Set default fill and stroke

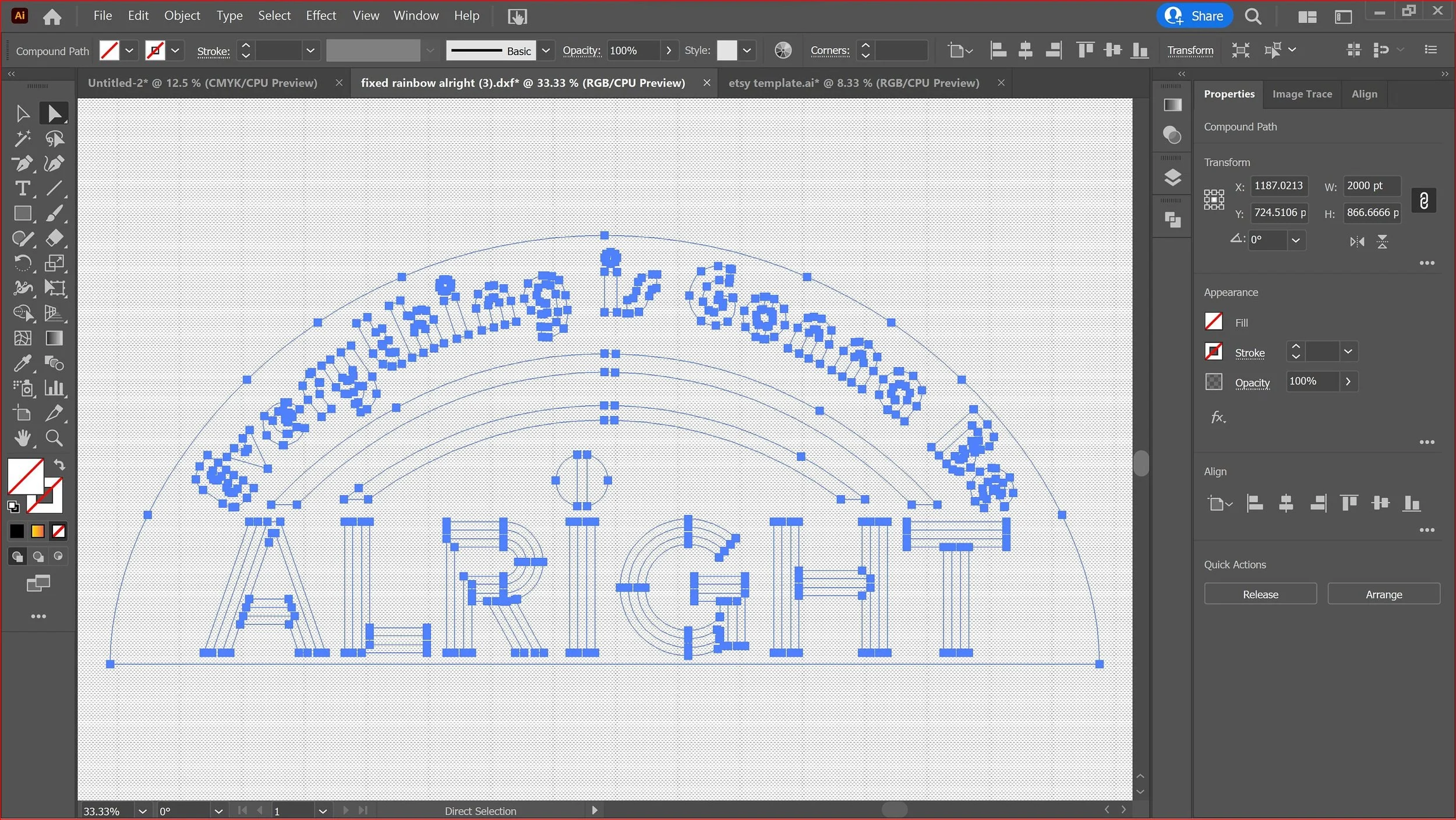tap(13, 507)
